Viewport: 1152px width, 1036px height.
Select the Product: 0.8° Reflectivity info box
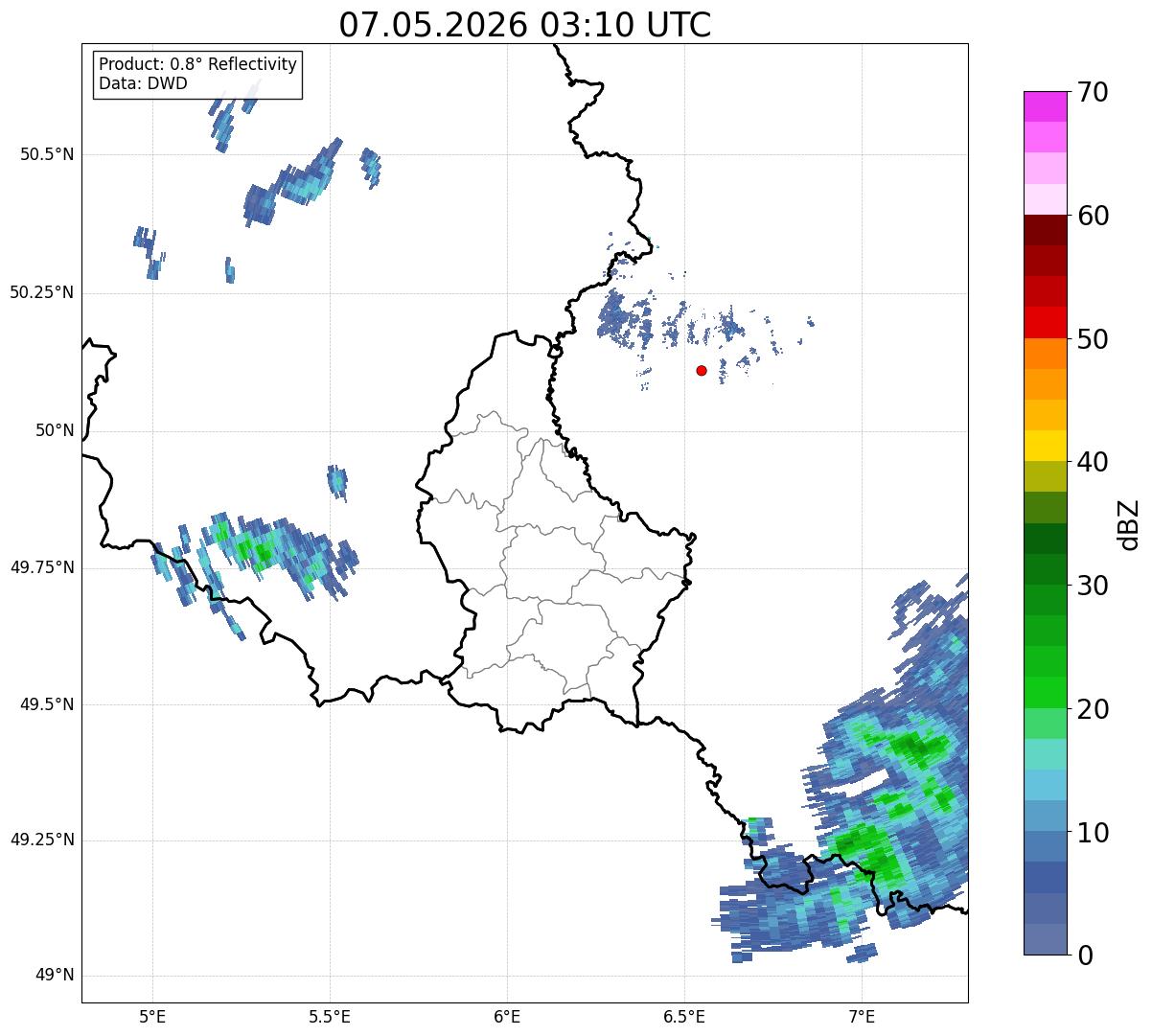pos(198,75)
